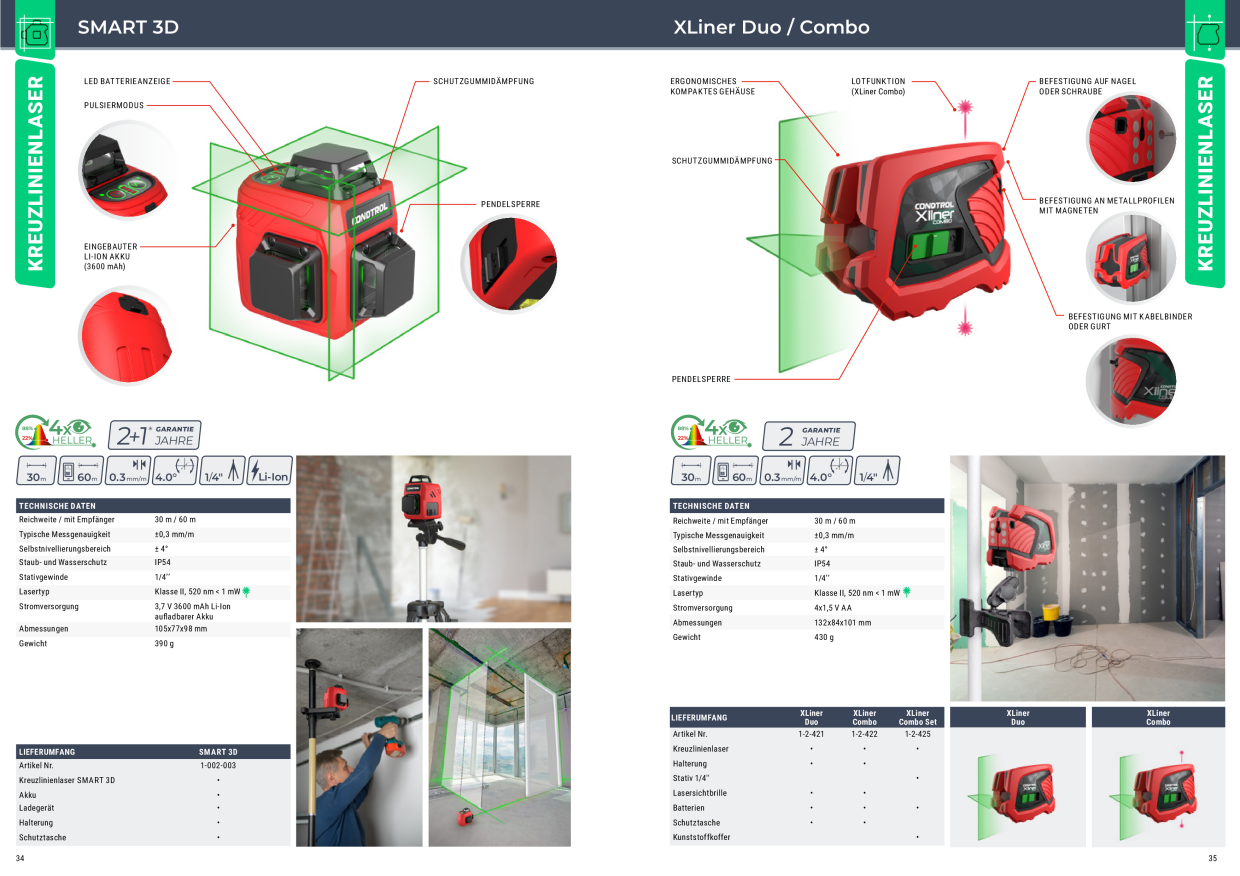The width and height of the screenshot is (1240, 876).
Task: Click the Lasersichtbrille row label
Action: click(700, 793)
